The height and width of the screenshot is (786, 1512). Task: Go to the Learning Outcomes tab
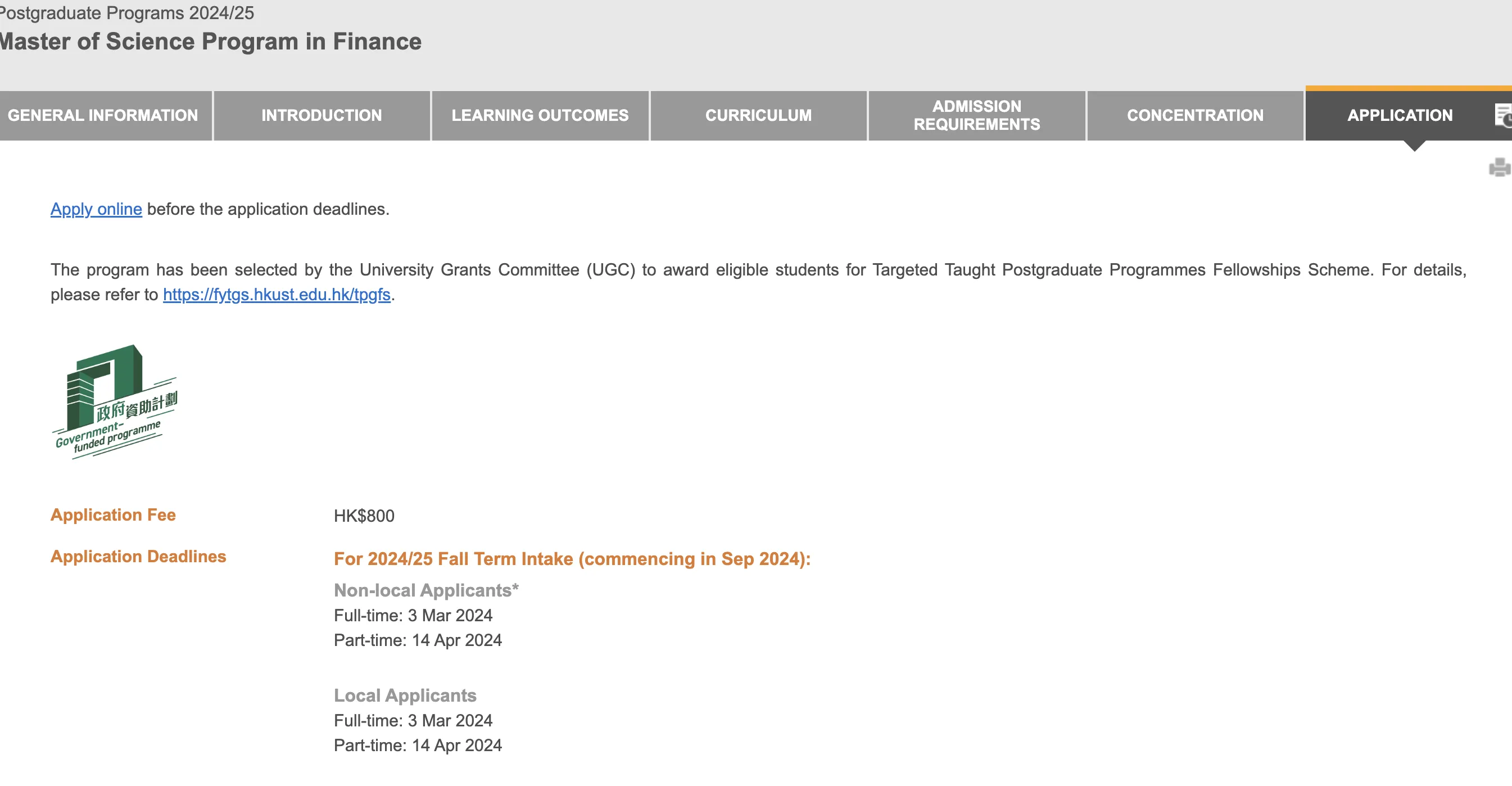540,116
